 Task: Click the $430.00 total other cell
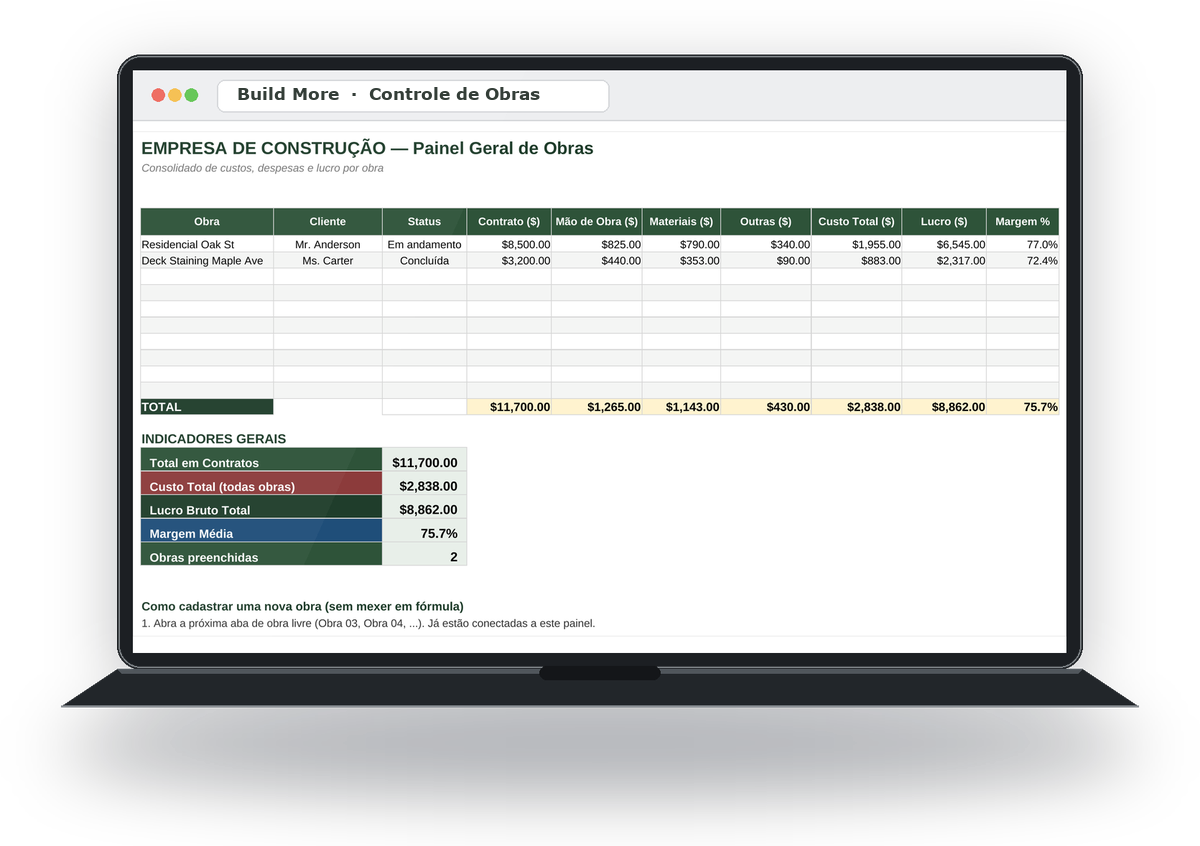766,407
